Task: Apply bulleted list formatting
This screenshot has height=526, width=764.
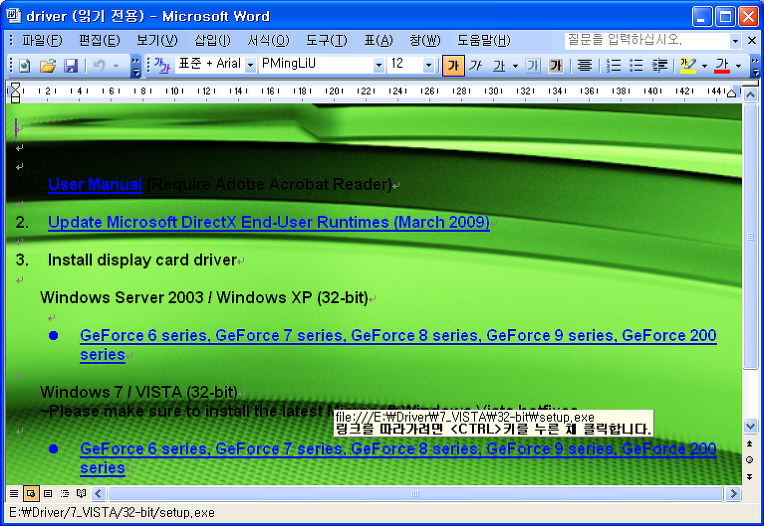Action: pyautogui.click(x=636, y=65)
